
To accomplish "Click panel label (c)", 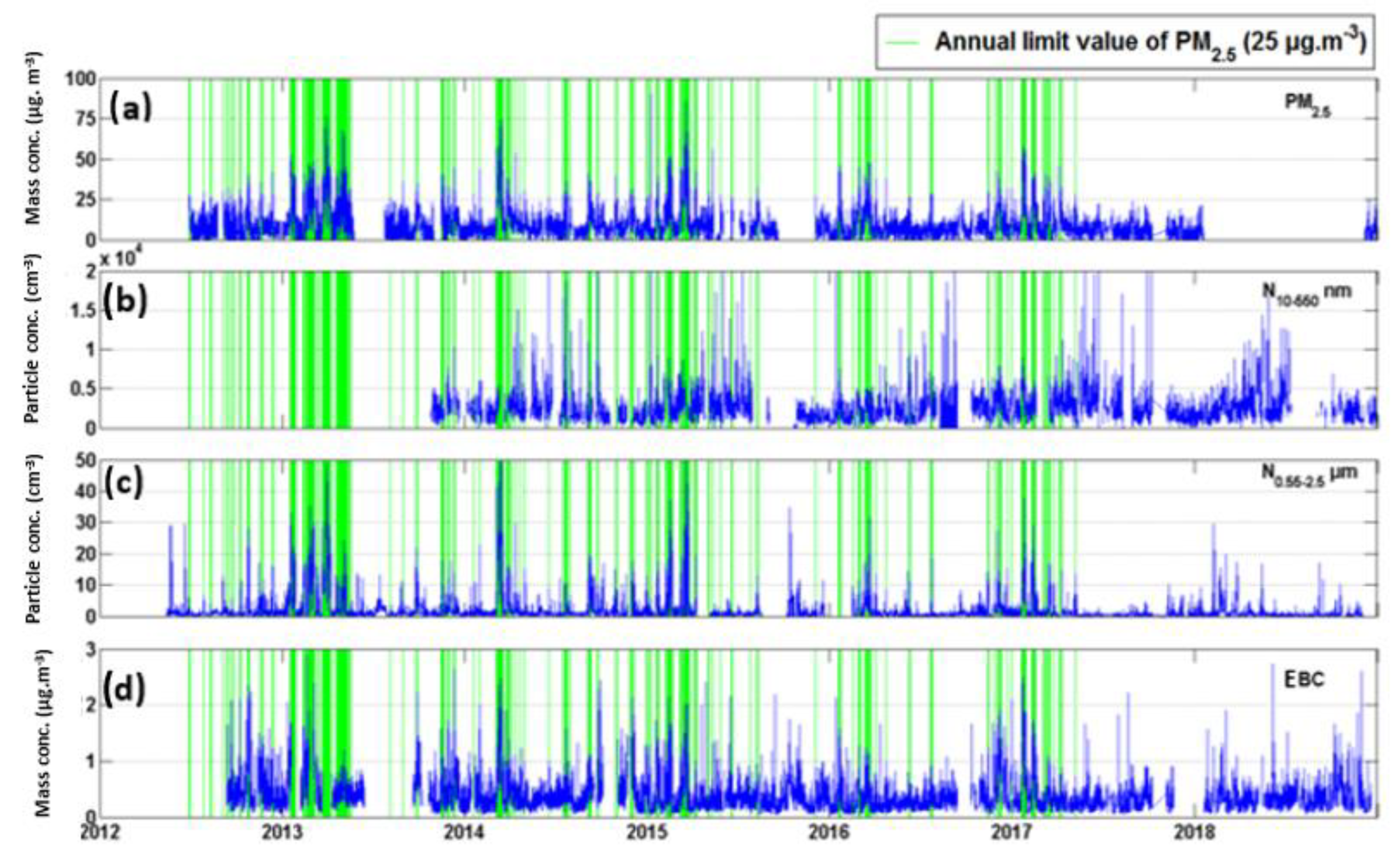I will [123, 482].
